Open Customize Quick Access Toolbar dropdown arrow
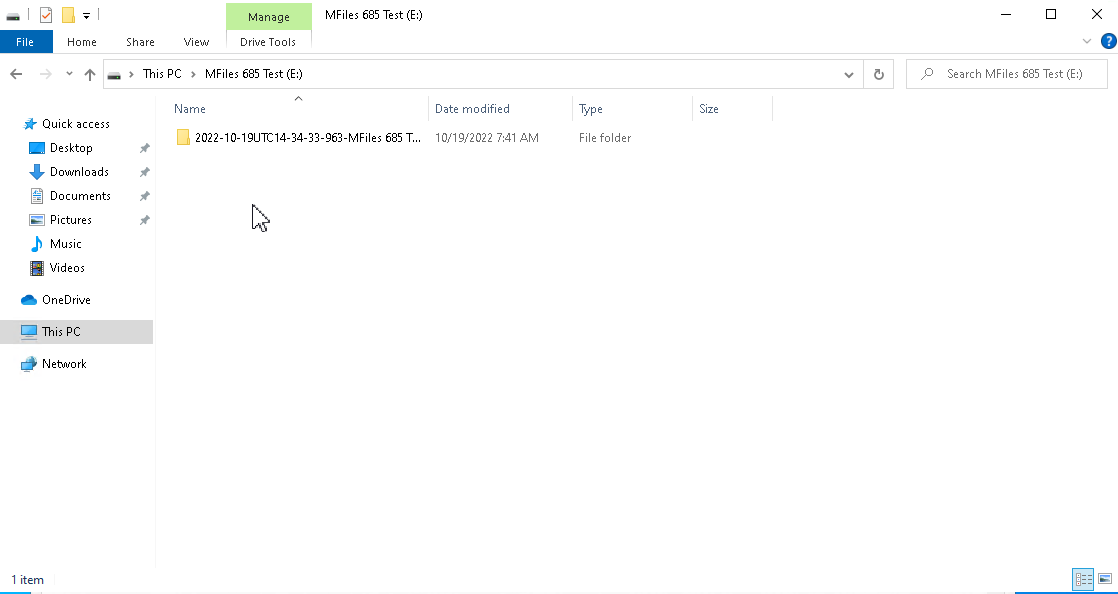The width and height of the screenshot is (1118, 594). 86,16
